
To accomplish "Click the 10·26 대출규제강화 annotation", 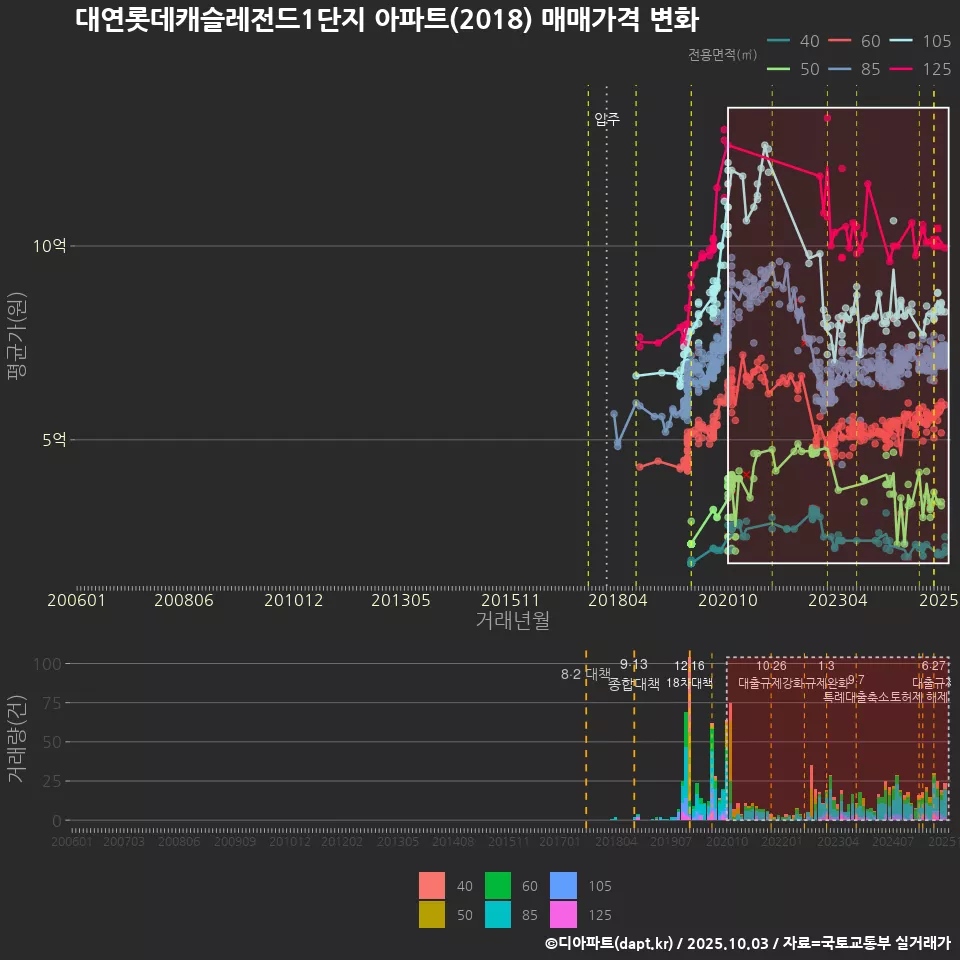I will [771, 675].
